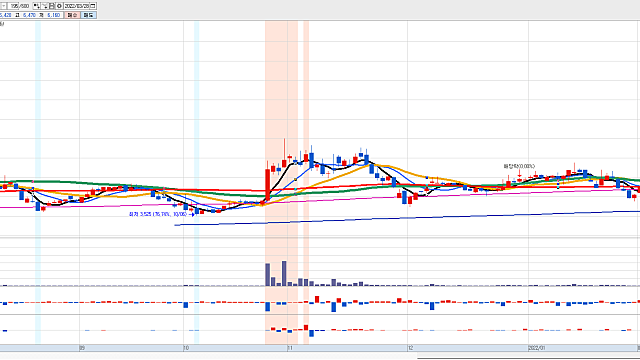Click the 12 month label on time axis
The height and width of the screenshot is (360, 640).
click(x=410, y=348)
